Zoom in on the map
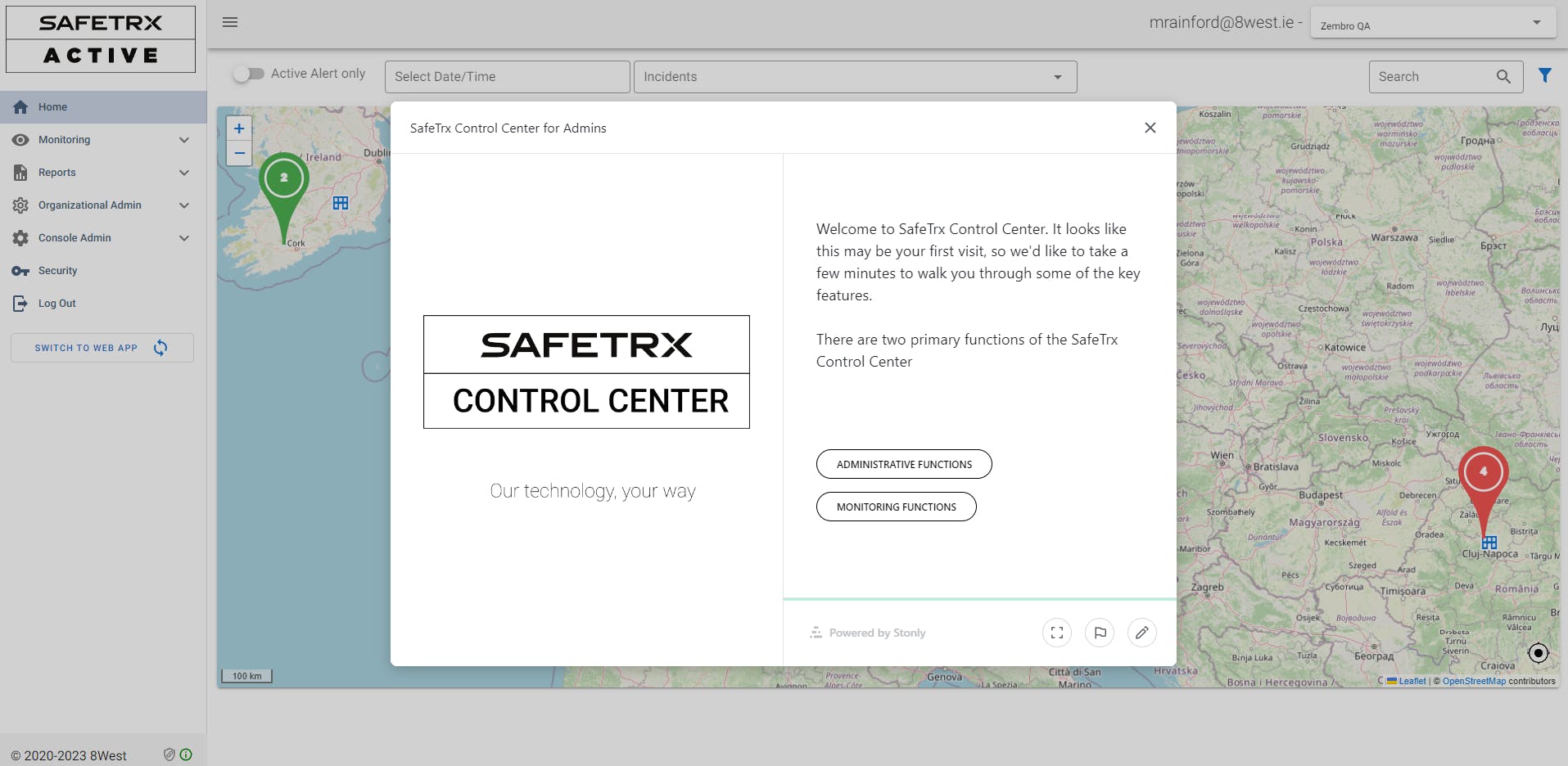 coord(239,128)
